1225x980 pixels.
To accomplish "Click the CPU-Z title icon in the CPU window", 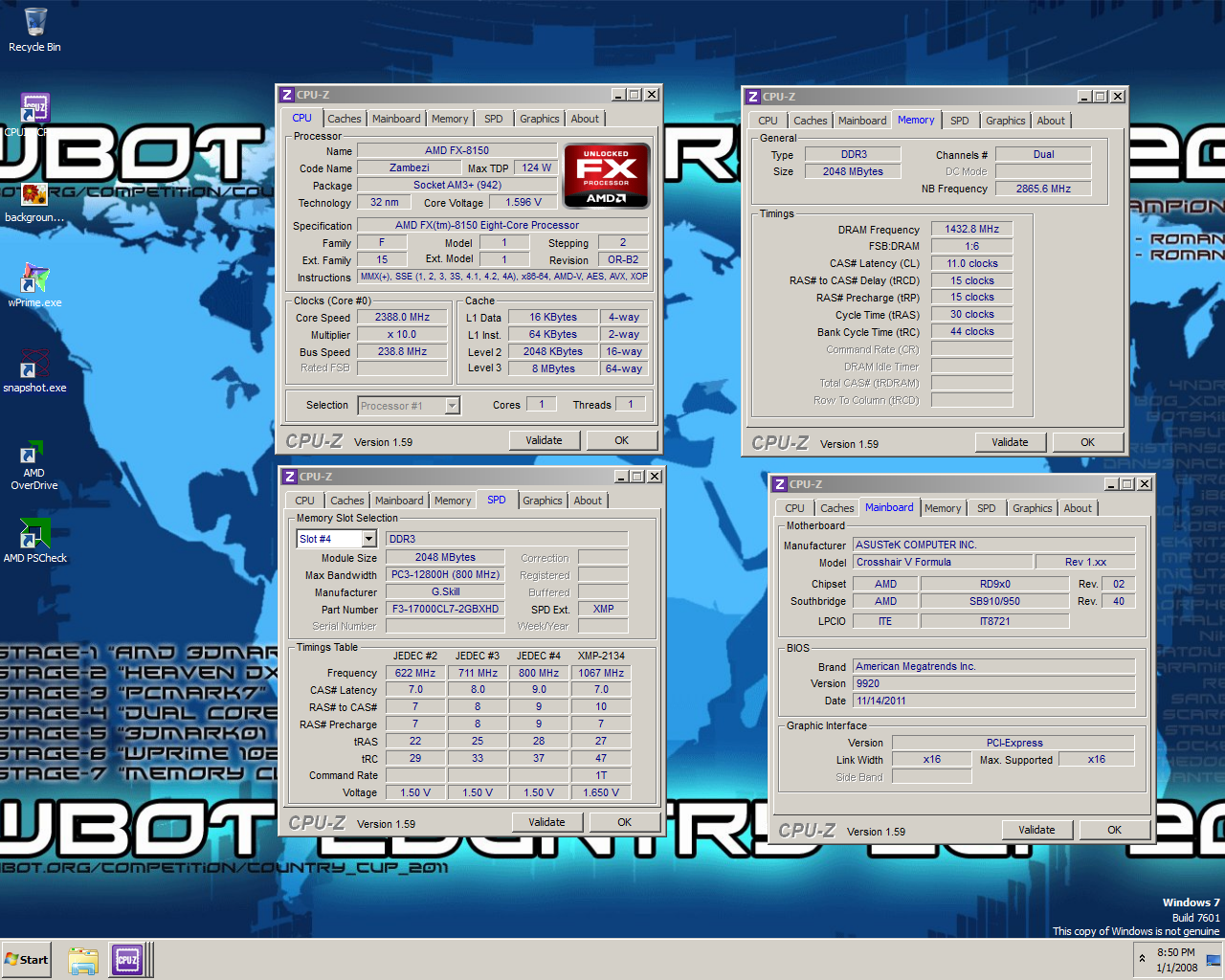I will (286, 95).
